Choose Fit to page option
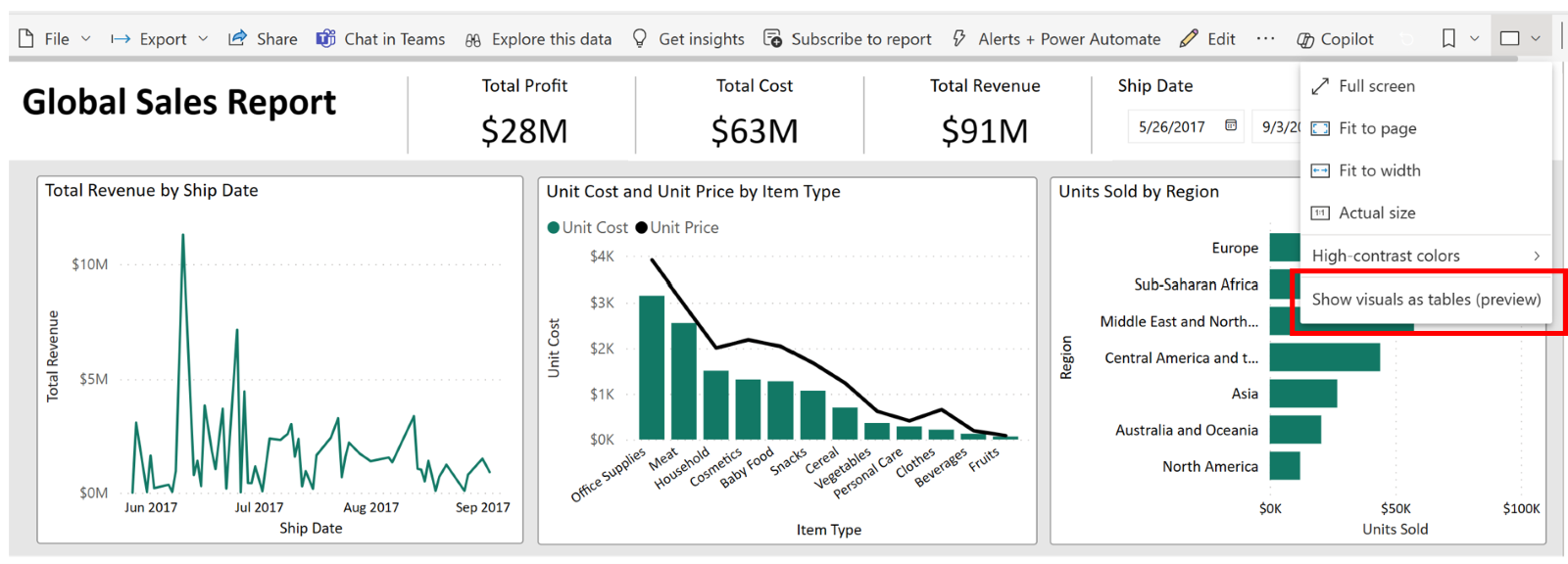Screen dimensions: 1568x564 1426,128
